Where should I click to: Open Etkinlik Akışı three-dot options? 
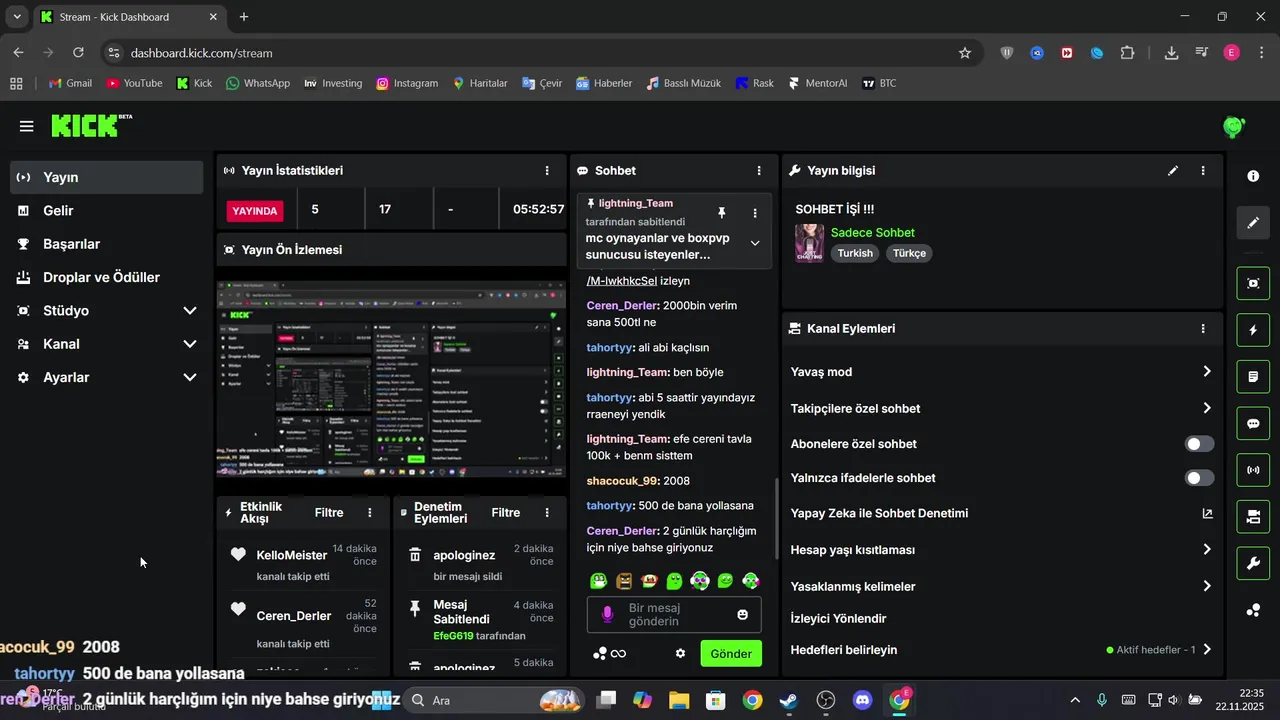tap(370, 513)
